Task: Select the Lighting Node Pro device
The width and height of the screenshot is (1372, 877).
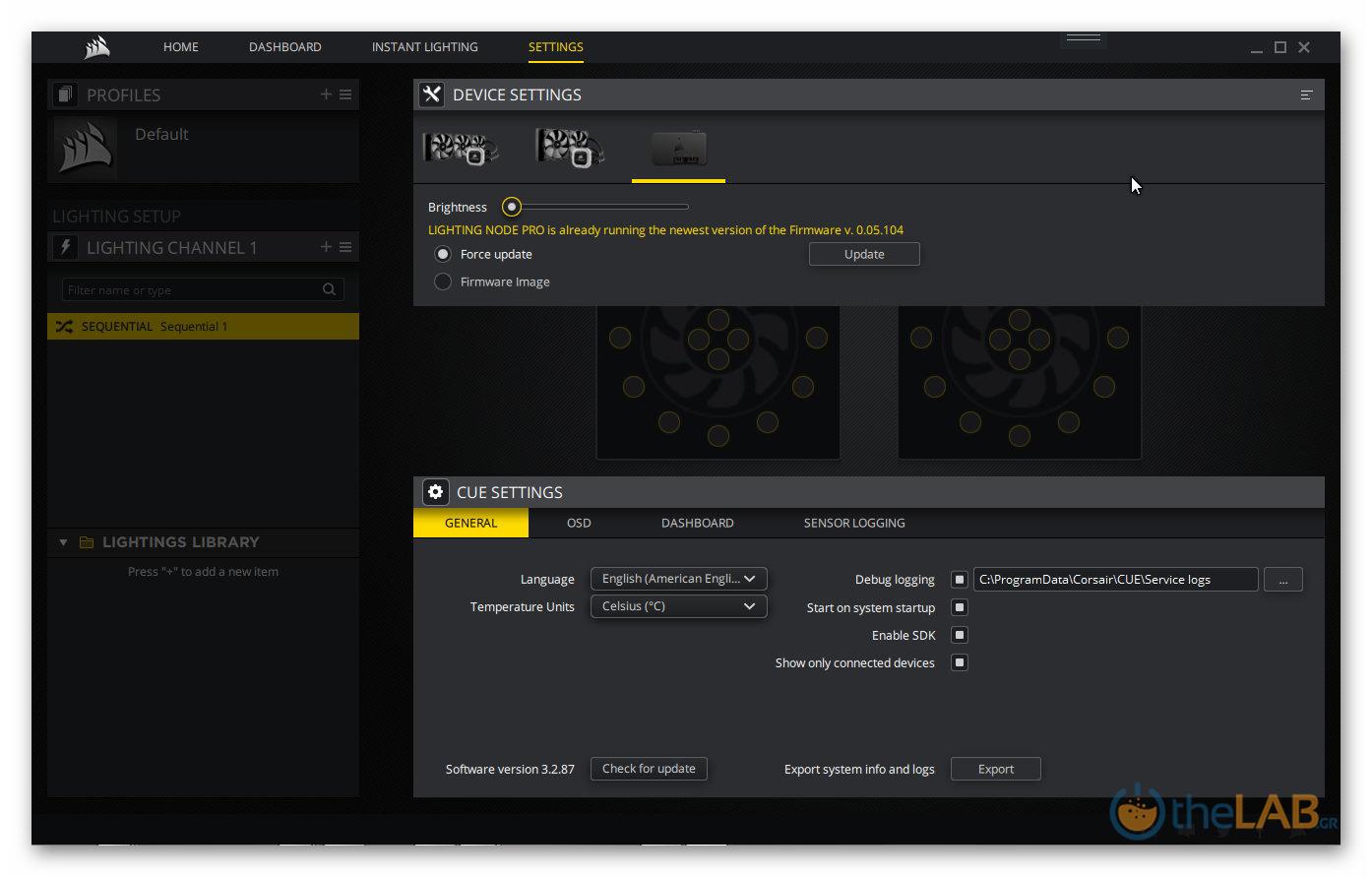Action: click(679, 149)
